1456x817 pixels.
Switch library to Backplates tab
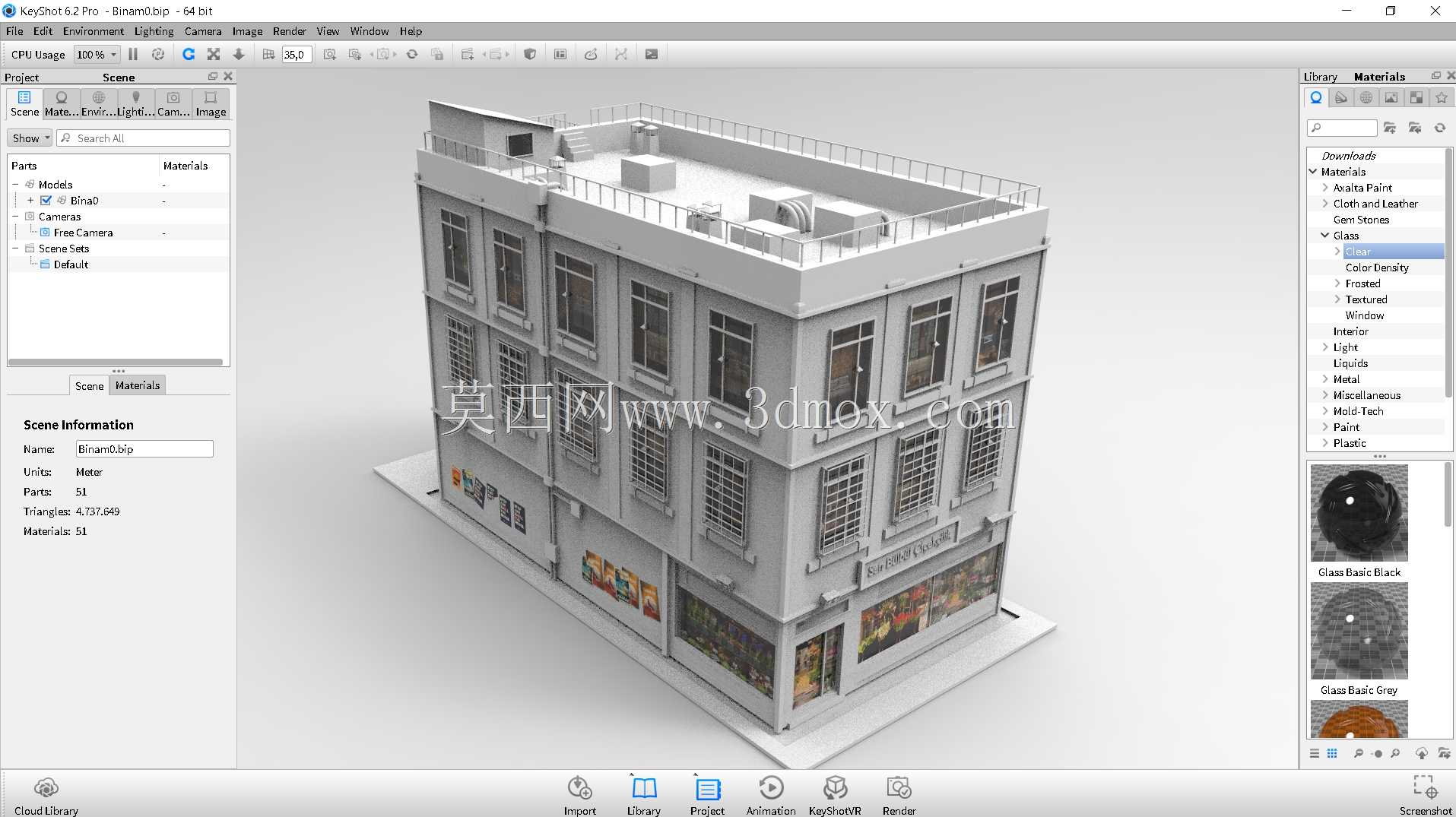coord(1391,97)
